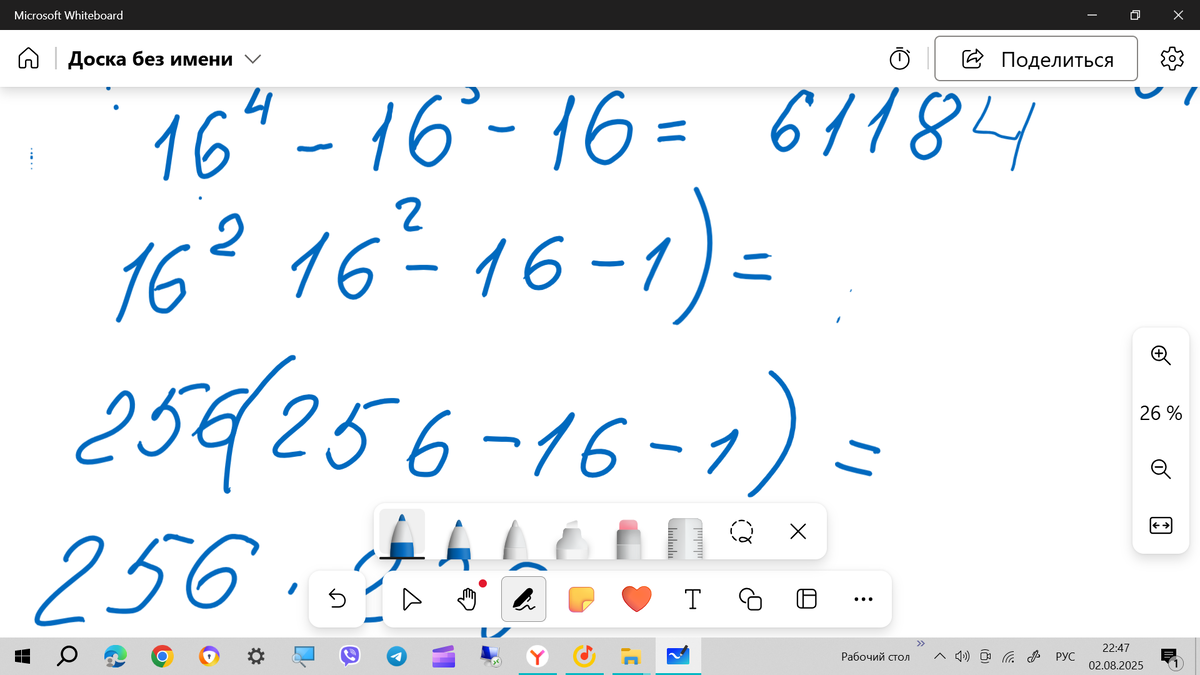Fit the board to screen
The height and width of the screenshot is (675, 1200).
1160,525
